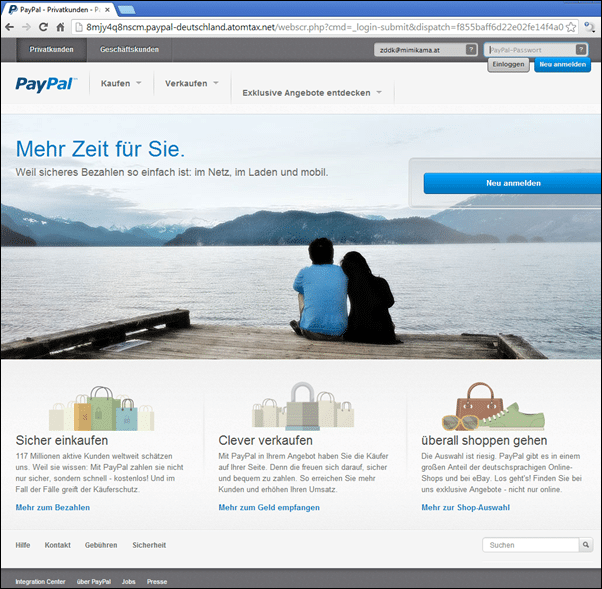Viewport: 602px width, 589px height.
Task: Click the browser address bar URL
Action: click(324, 27)
